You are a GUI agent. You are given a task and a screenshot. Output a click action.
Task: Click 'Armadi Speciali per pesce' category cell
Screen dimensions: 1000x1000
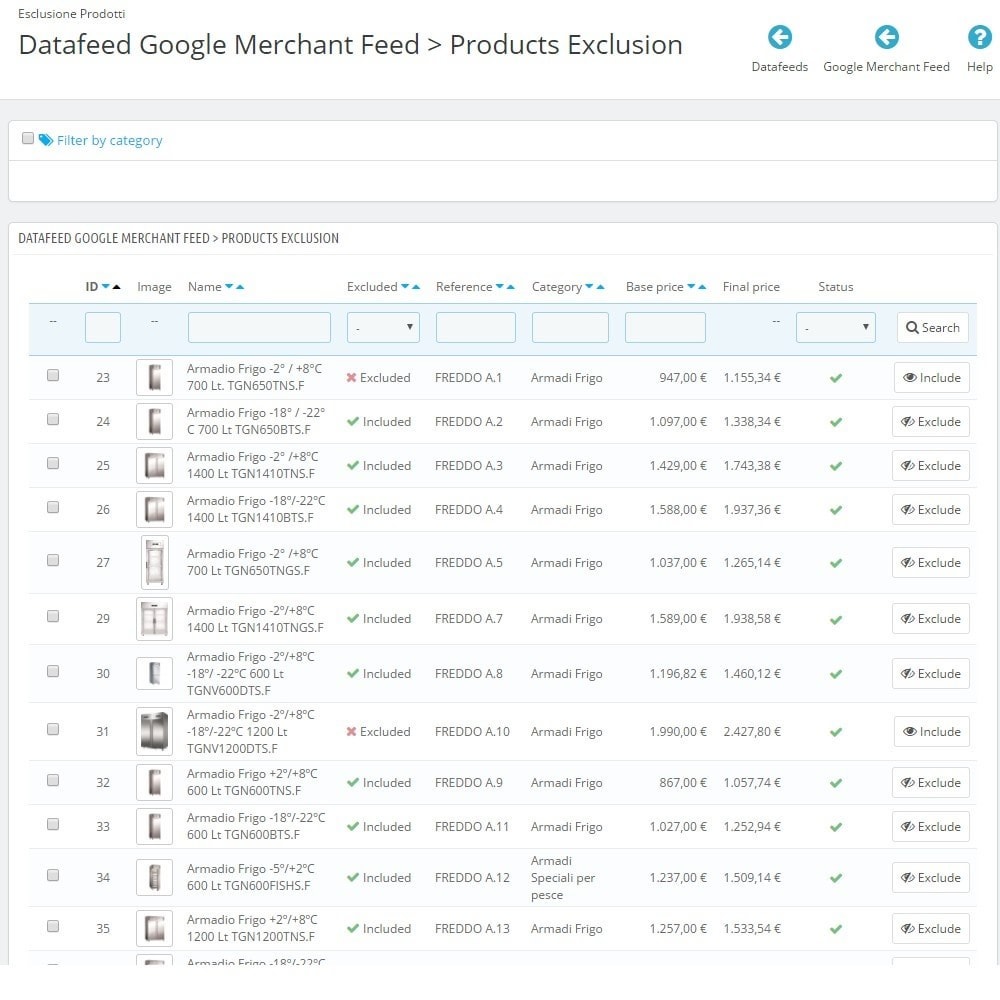(563, 878)
